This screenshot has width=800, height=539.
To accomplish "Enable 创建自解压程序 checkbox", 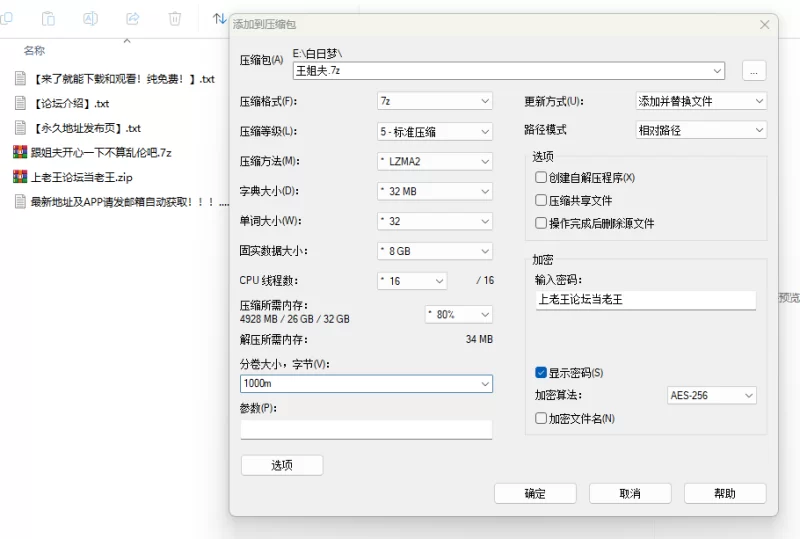I will [541, 177].
